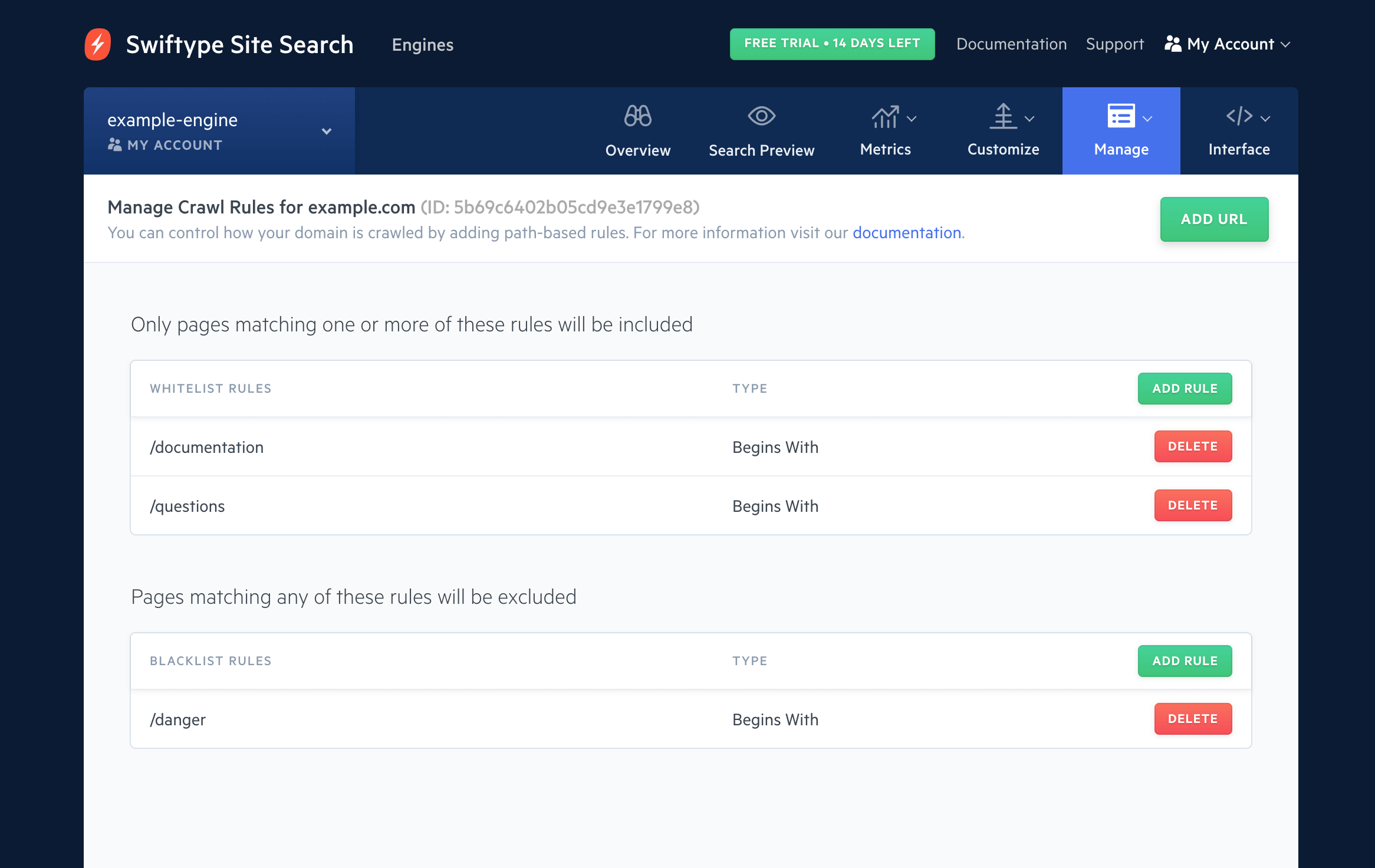
Task: Click the WHITELIST RULES column header
Action: tap(210, 389)
